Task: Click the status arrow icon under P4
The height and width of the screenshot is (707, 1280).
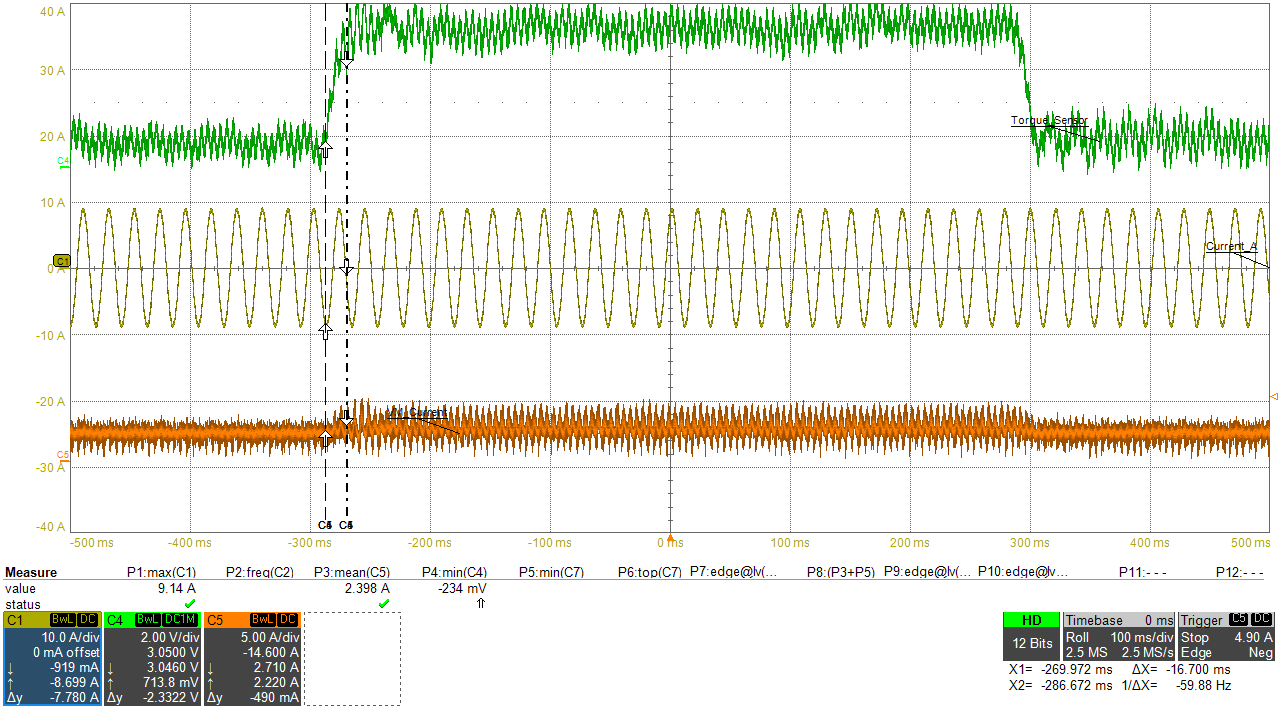Action: (481, 604)
